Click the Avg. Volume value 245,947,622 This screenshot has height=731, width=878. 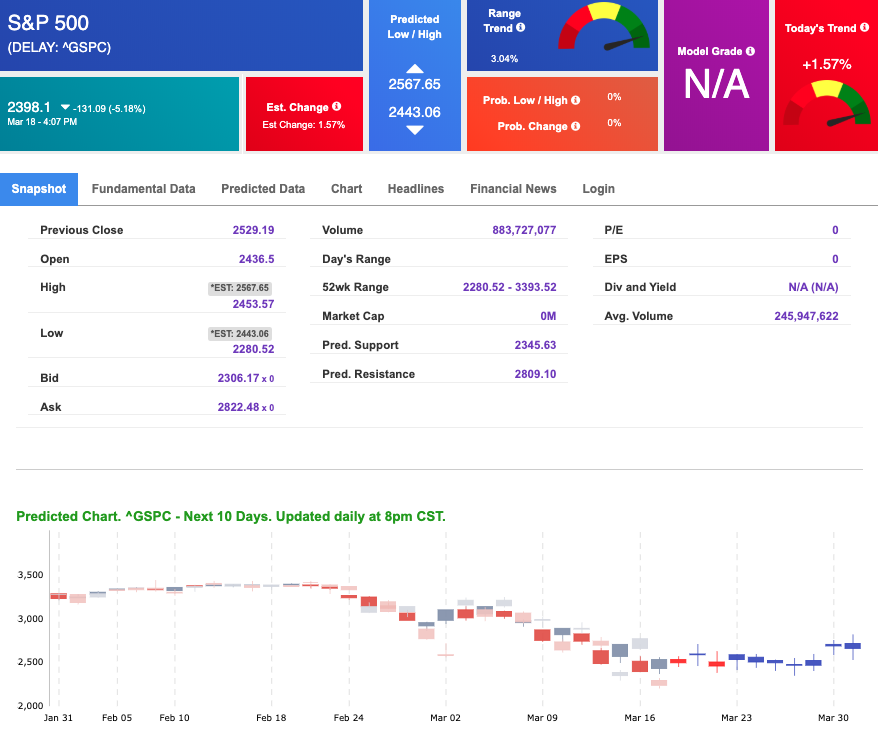[x=806, y=316]
